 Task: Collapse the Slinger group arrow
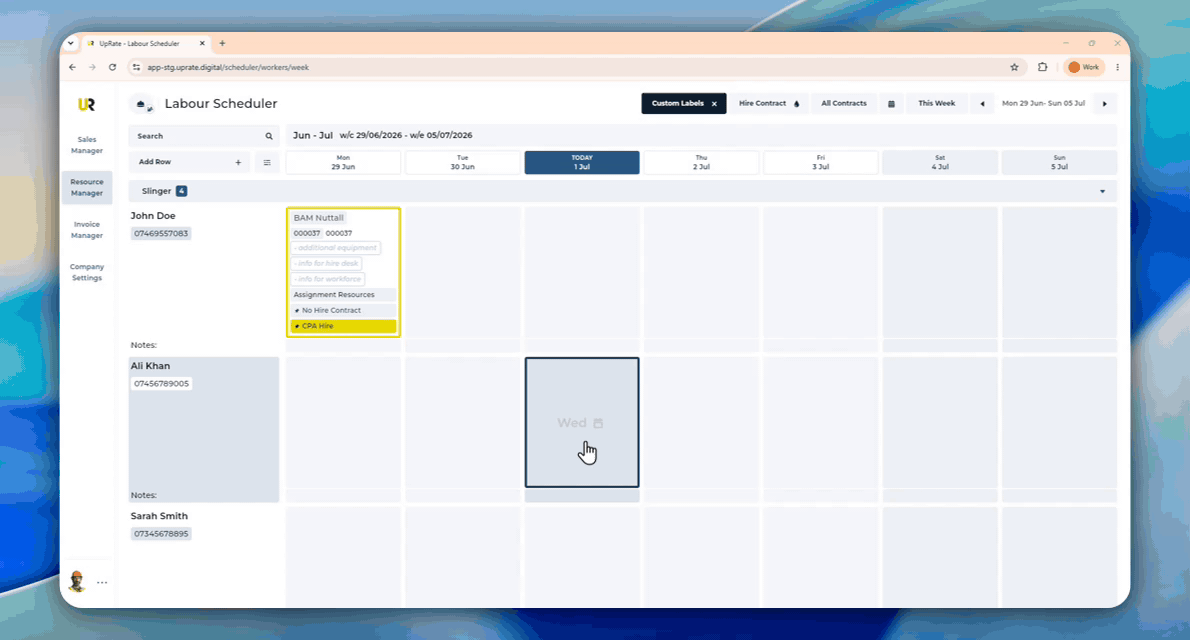coord(1103,191)
